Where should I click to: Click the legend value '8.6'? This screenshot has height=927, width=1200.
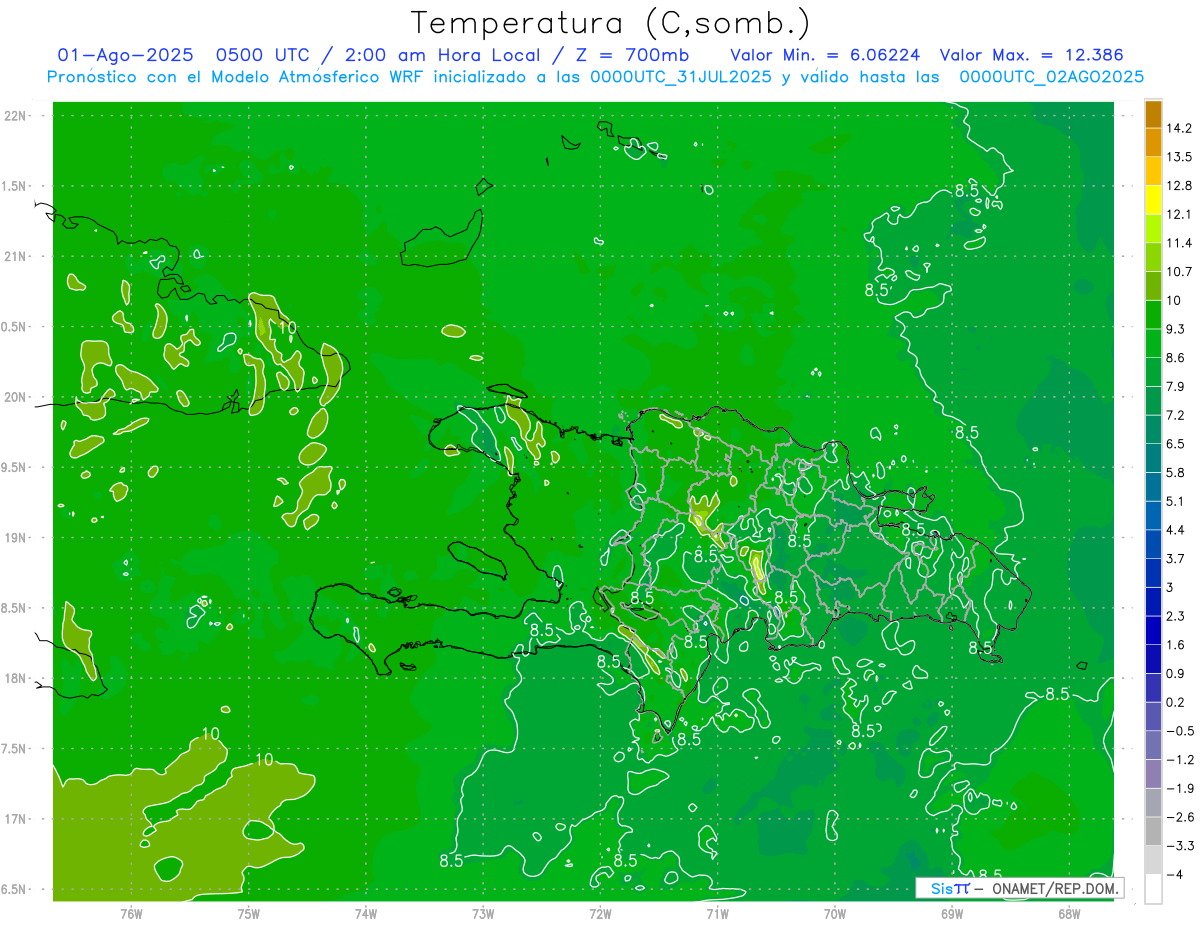click(x=1176, y=358)
